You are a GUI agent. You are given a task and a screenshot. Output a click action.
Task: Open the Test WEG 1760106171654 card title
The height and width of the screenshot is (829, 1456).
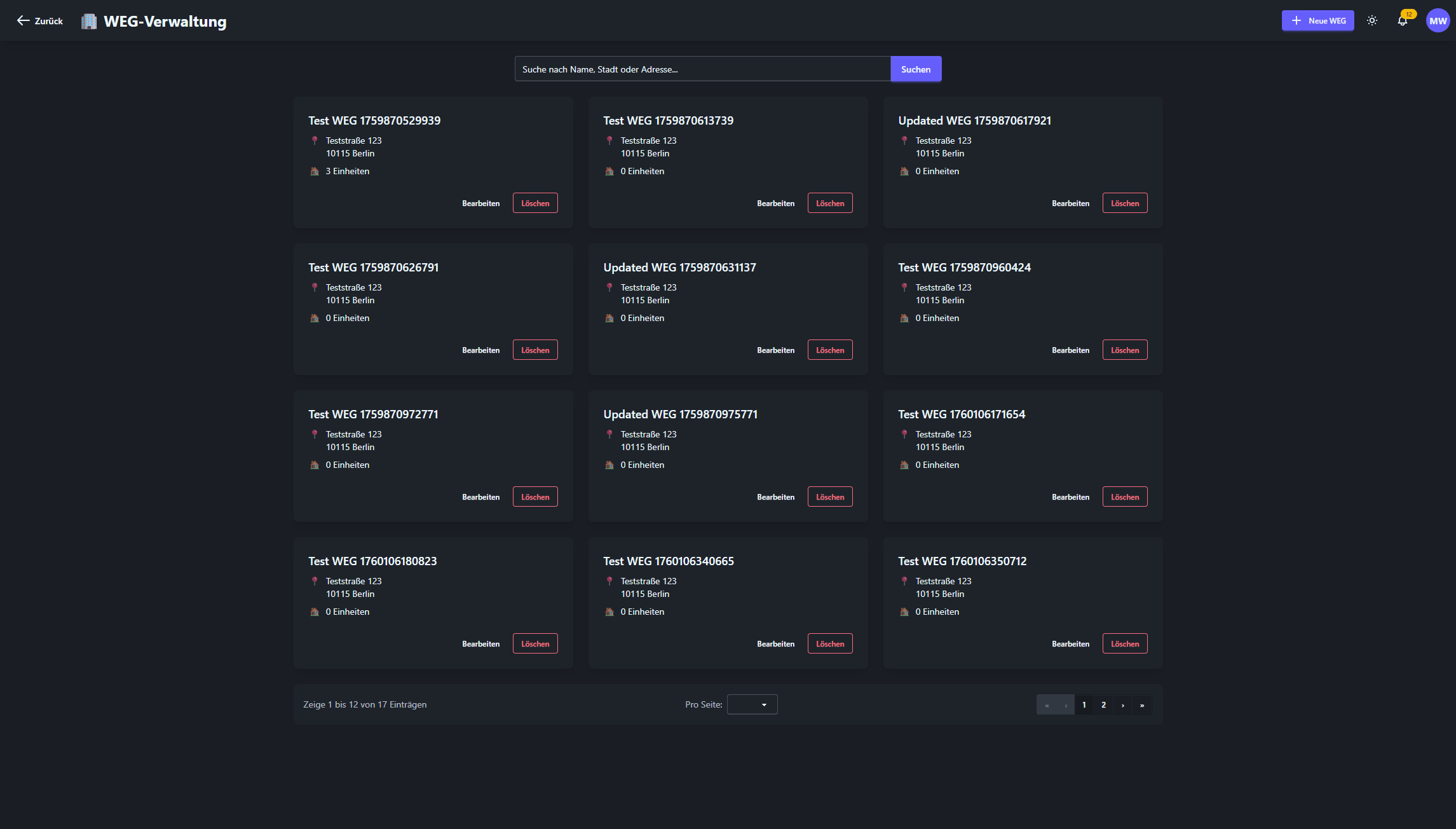(961, 415)
